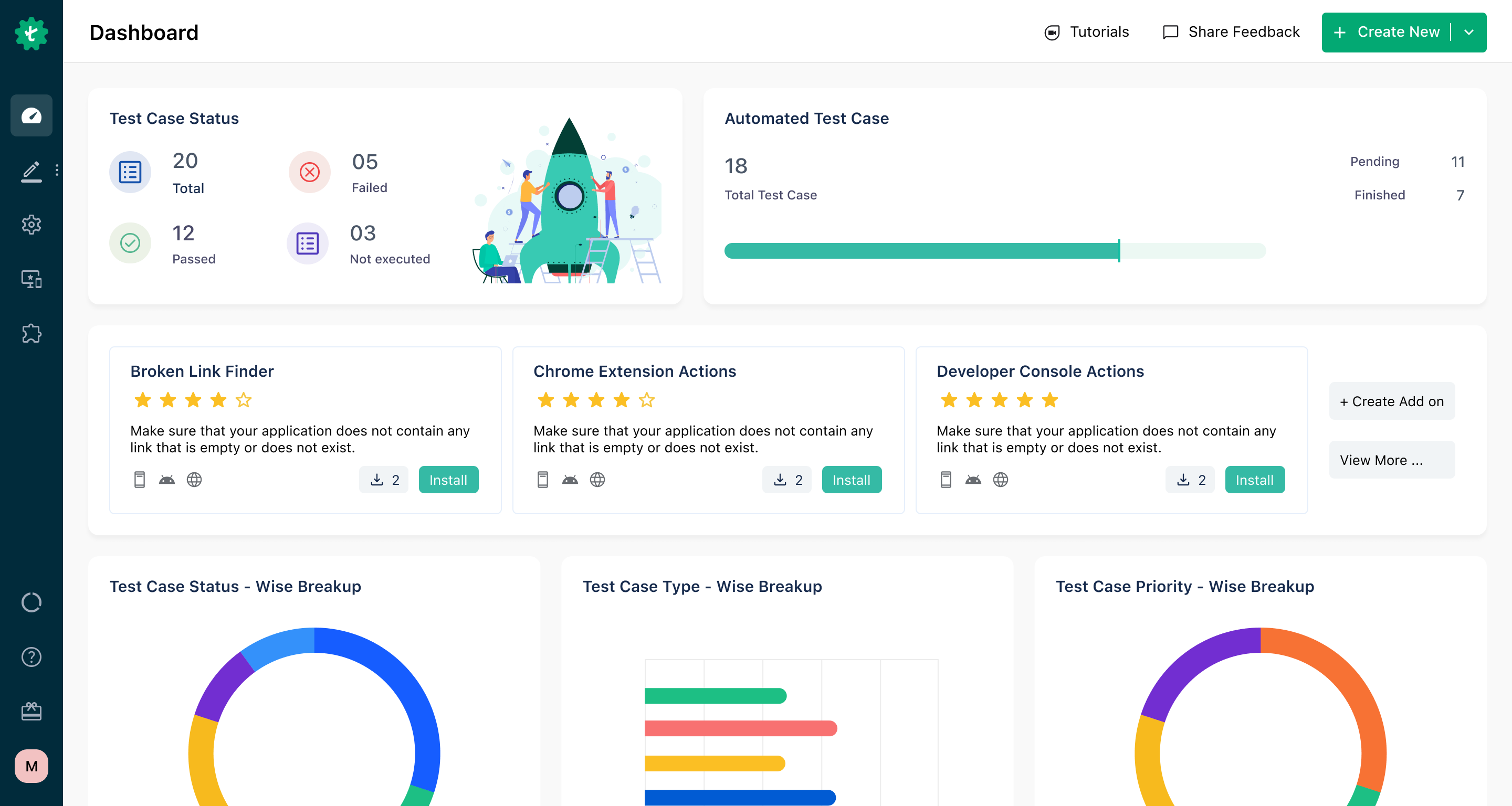Click the mobile icon on Chrome Extension Actions

tap(543, 479)
